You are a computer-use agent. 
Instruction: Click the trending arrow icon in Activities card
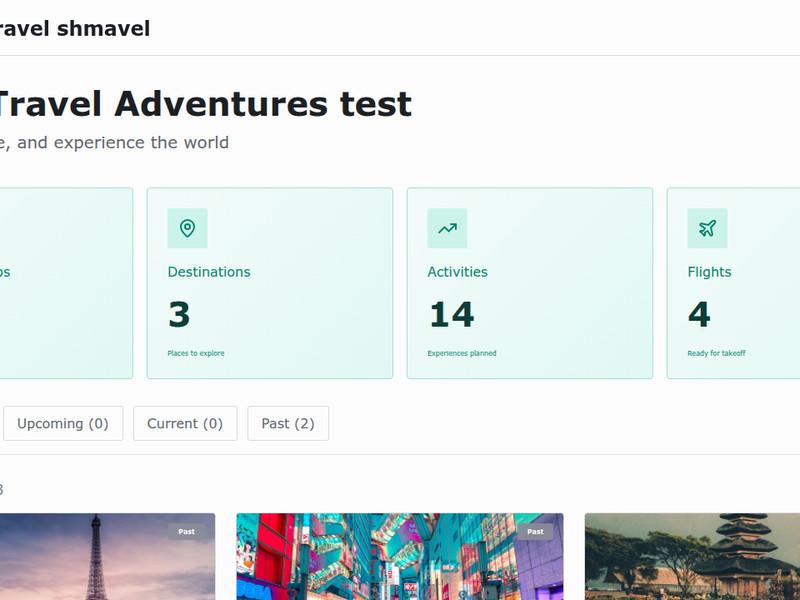[x=447, y=228]
